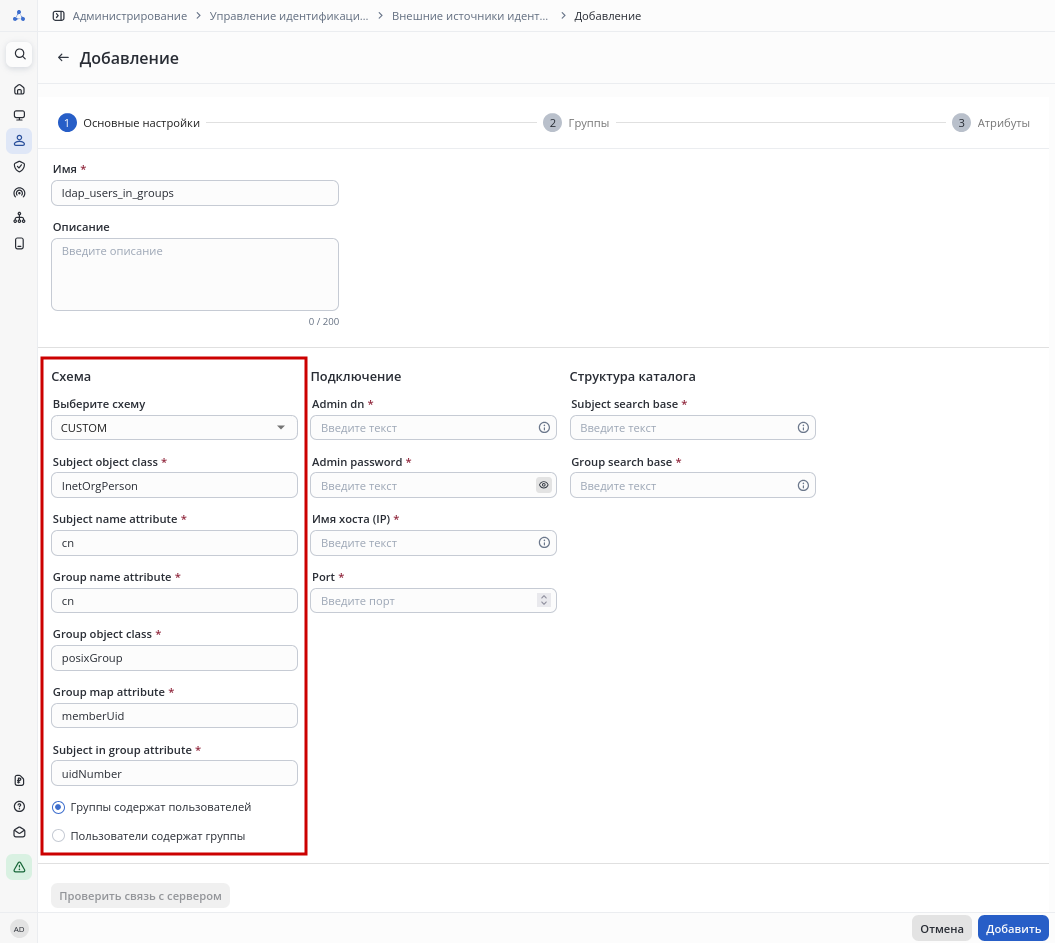This screenshot has height=944, width=1056.
Task: Go to the home icon in sidebar
Action: point(19,89)
